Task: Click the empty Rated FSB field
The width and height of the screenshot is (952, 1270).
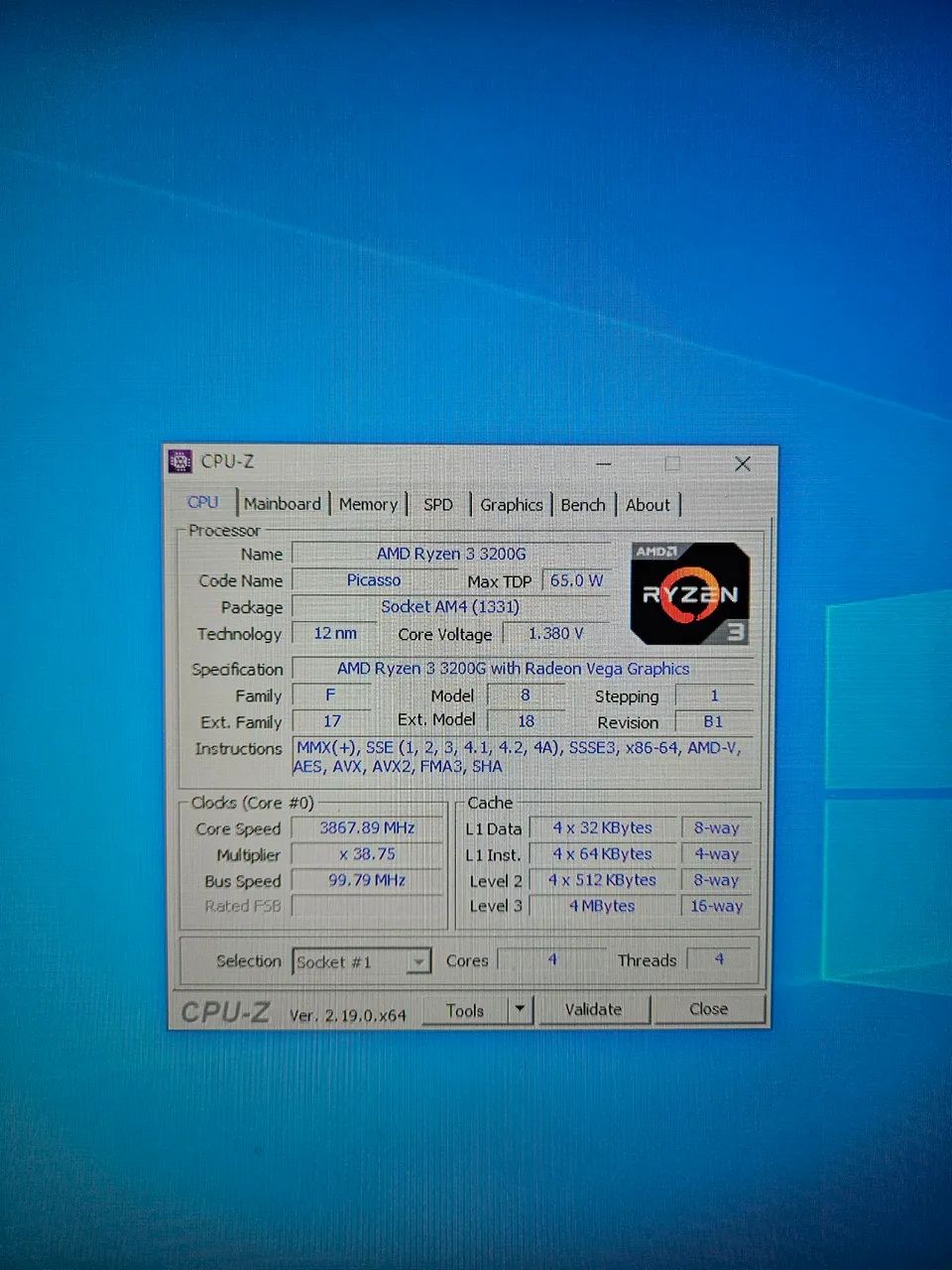Action: coord(367,906)
